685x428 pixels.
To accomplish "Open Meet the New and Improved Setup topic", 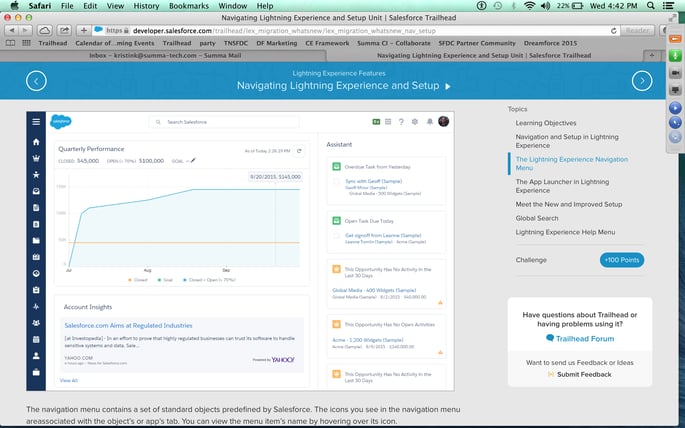I will click(569, 204).
